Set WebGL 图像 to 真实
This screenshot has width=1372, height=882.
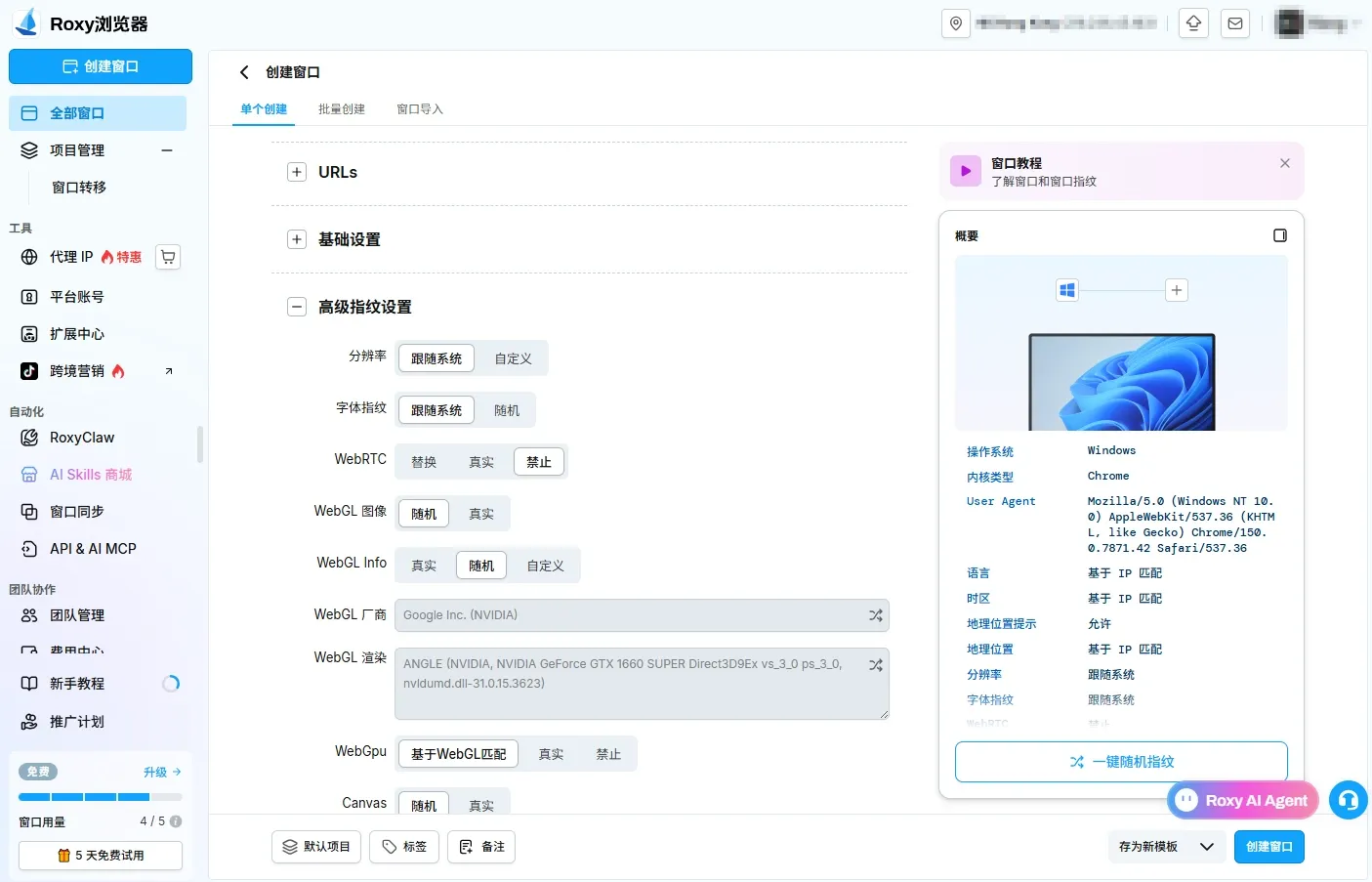(481, 514)
